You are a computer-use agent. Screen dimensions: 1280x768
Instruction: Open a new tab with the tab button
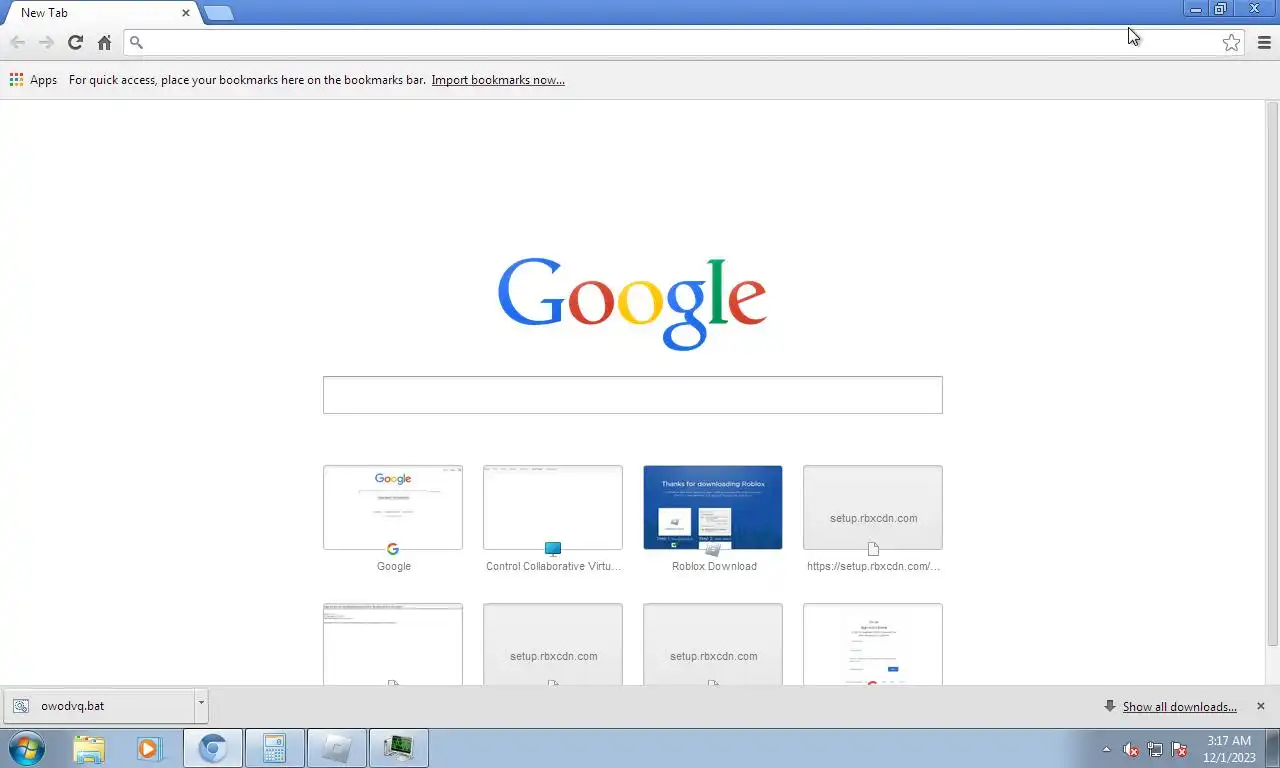pos(218,13)
